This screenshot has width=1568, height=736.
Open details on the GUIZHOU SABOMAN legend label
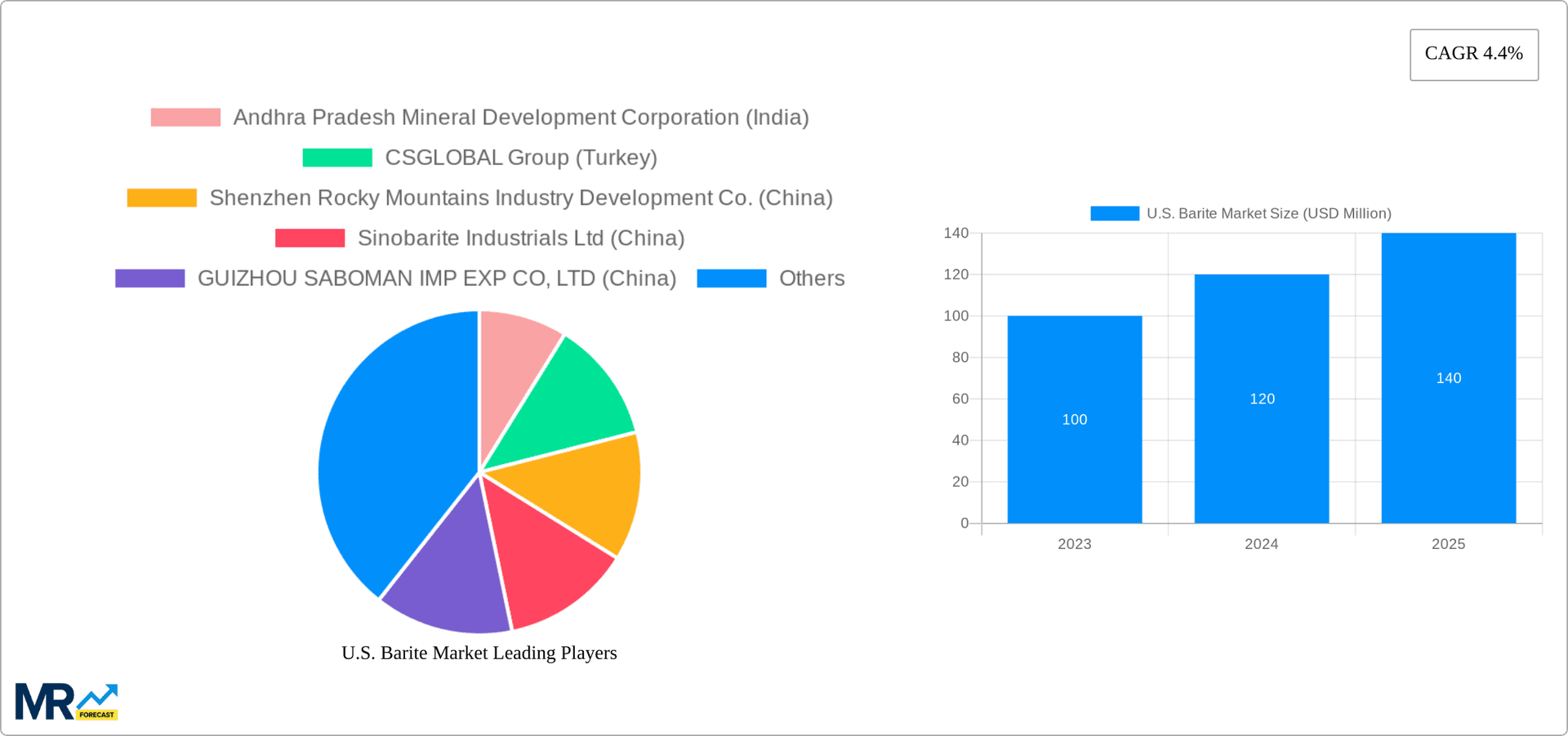coord(436,278)
